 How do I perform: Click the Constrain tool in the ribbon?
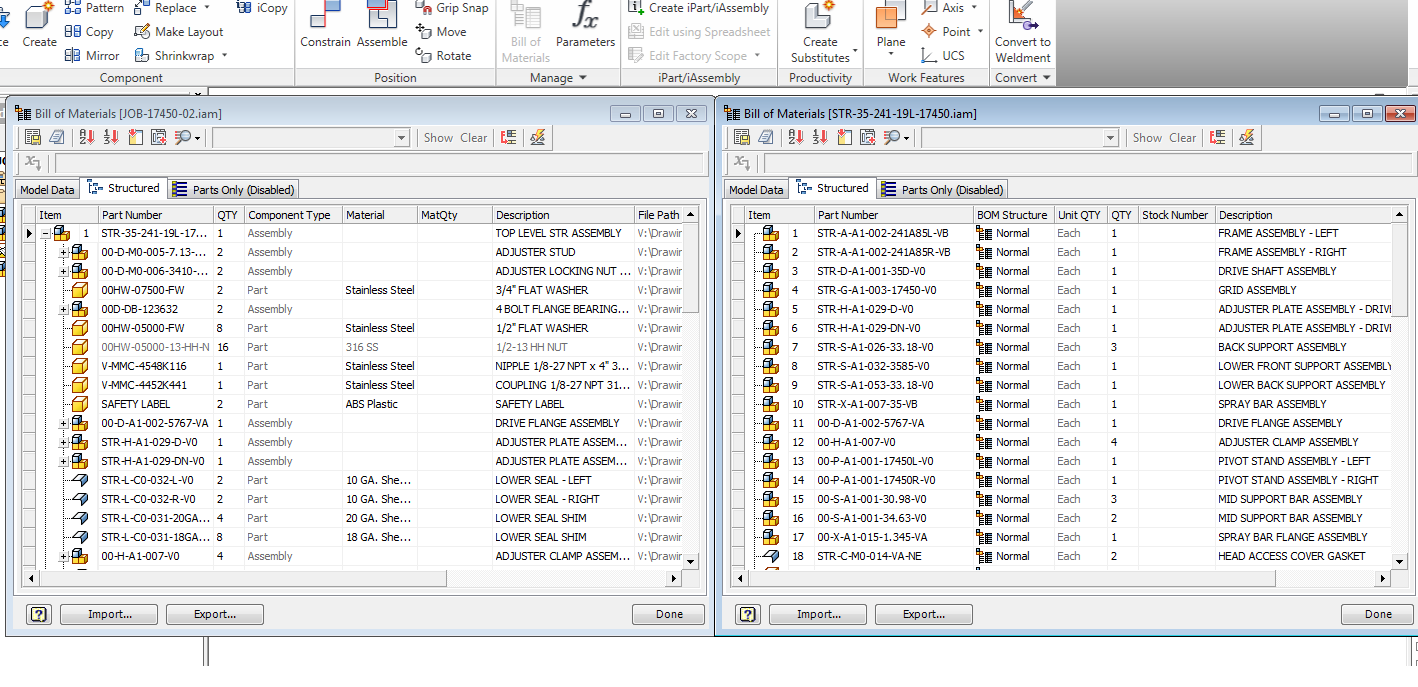click(325, 24)
